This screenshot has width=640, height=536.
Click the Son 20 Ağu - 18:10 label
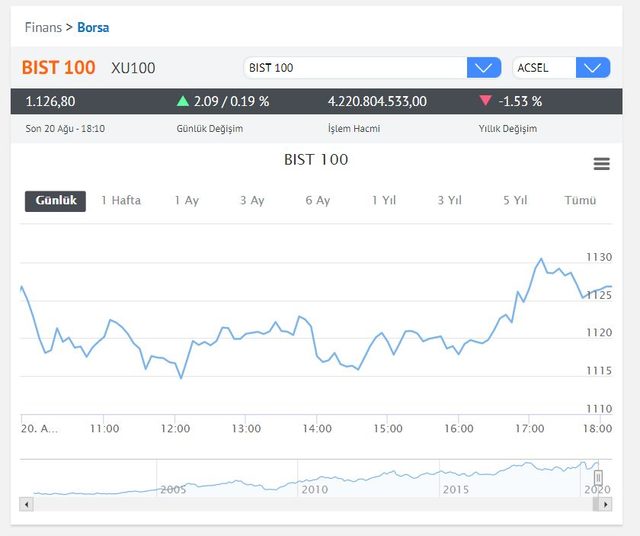(65, 129)
